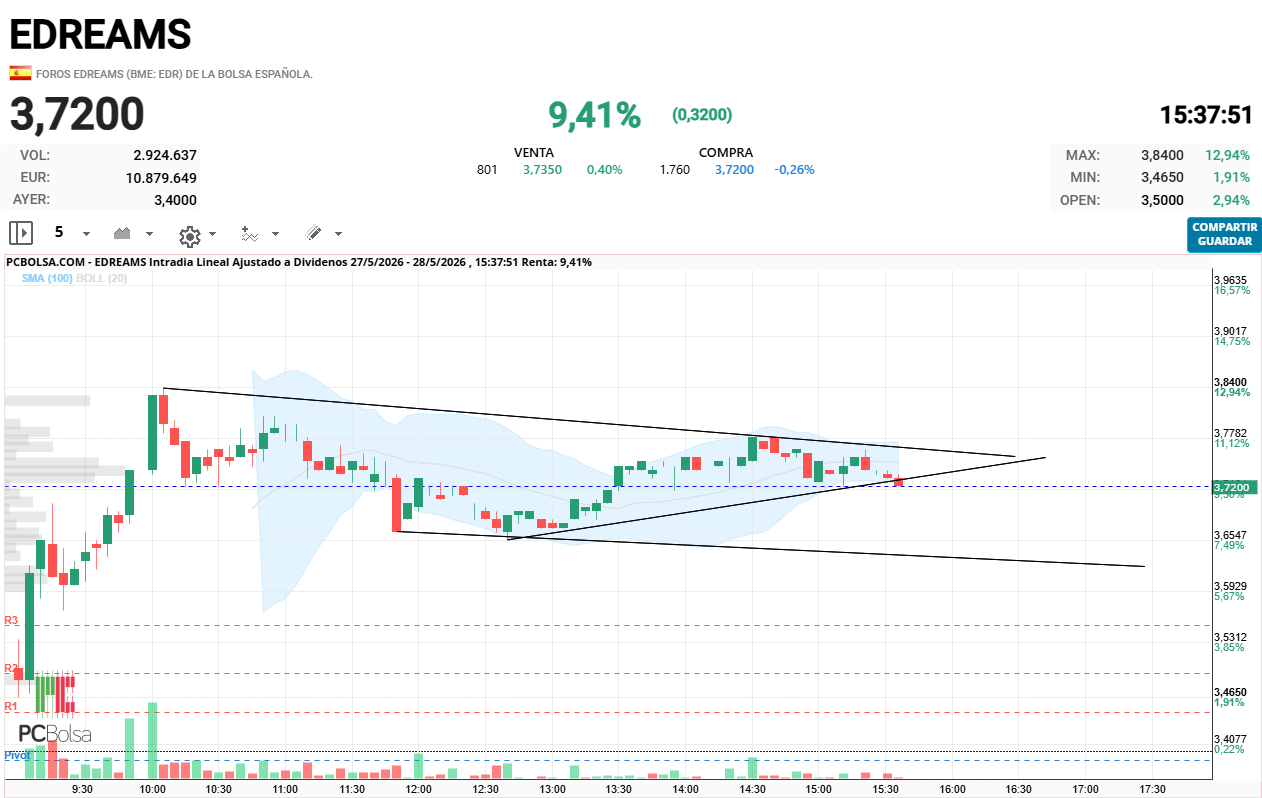Screen dimensions: 1262x798
Task: Click the 3,8400 price axis label
Action: click(1230, 382)
